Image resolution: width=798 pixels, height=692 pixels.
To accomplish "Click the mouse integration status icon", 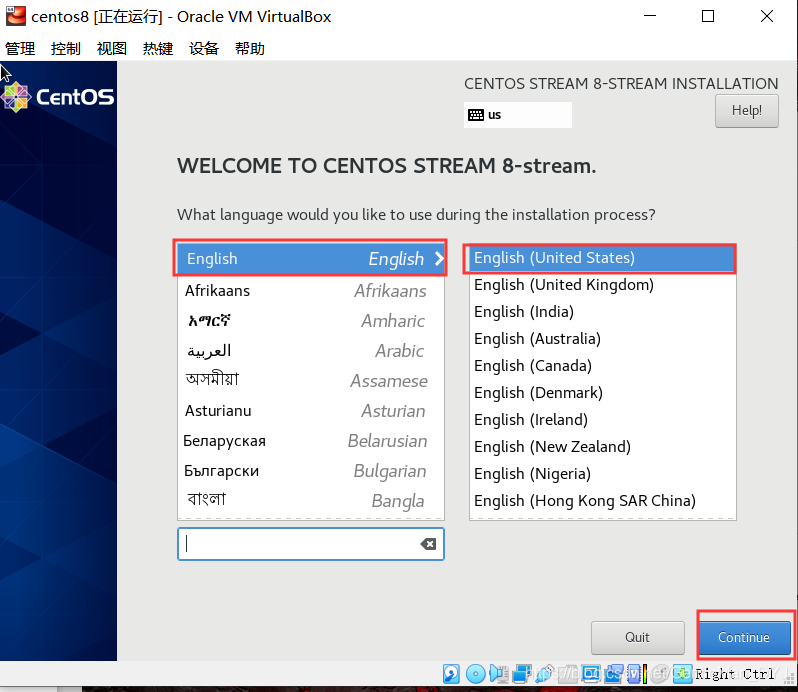I will (x=660, y=674).
